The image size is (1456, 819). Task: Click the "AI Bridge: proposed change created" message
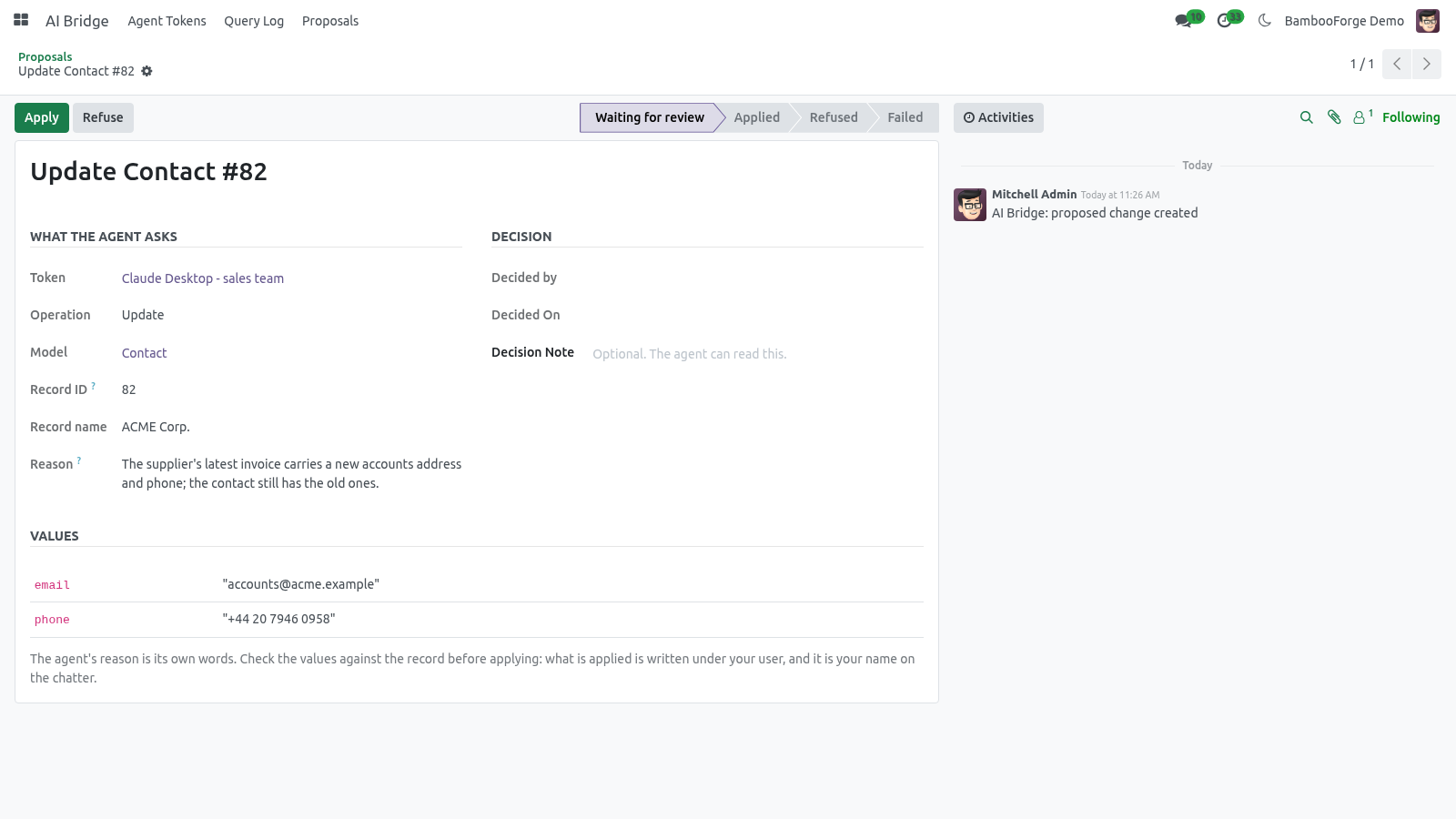(x=1095, y=213)
